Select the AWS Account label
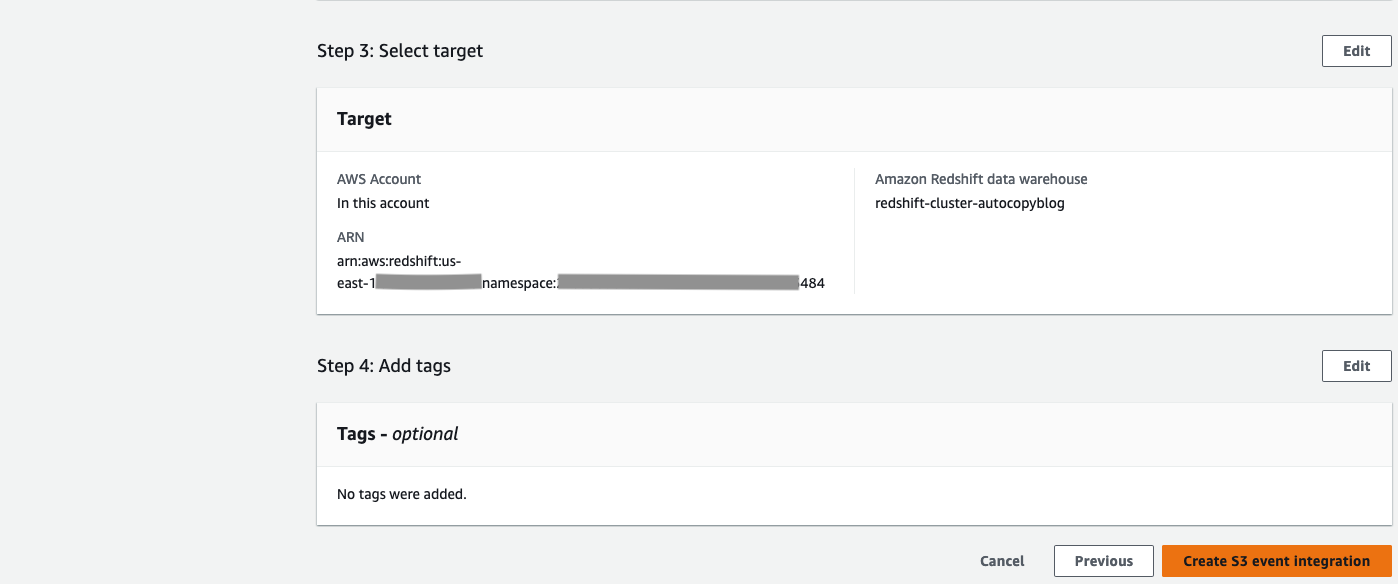 pyautogui.click(x=379, y=179)
